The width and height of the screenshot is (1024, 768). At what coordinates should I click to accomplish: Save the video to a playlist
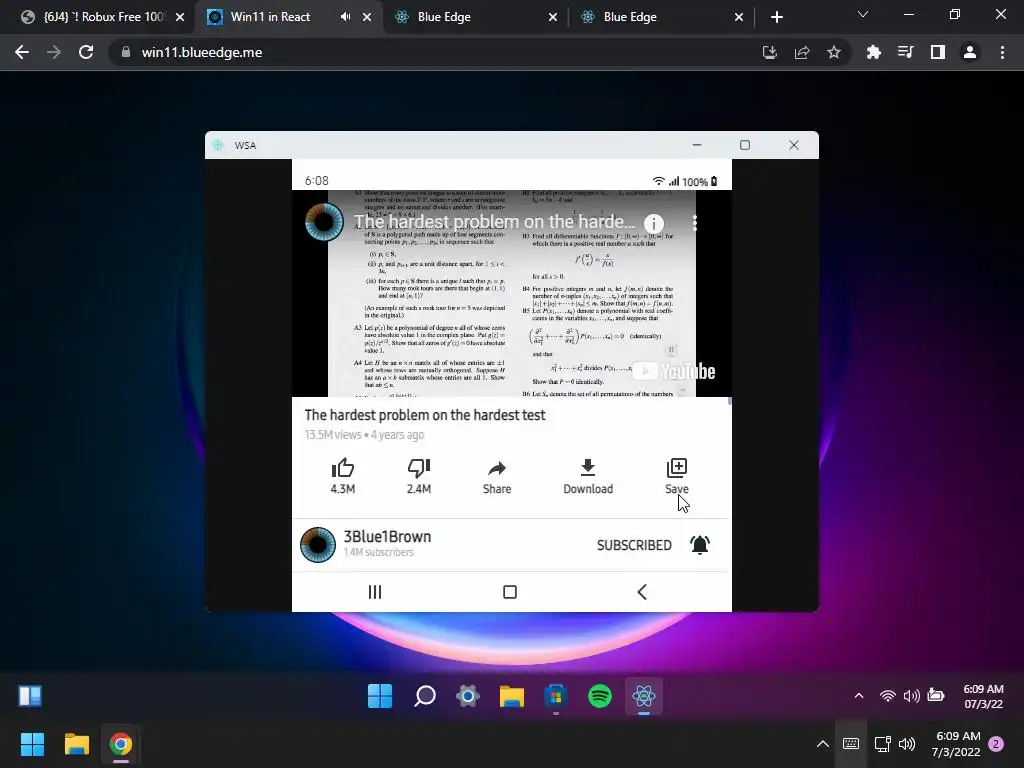(677, 476)
